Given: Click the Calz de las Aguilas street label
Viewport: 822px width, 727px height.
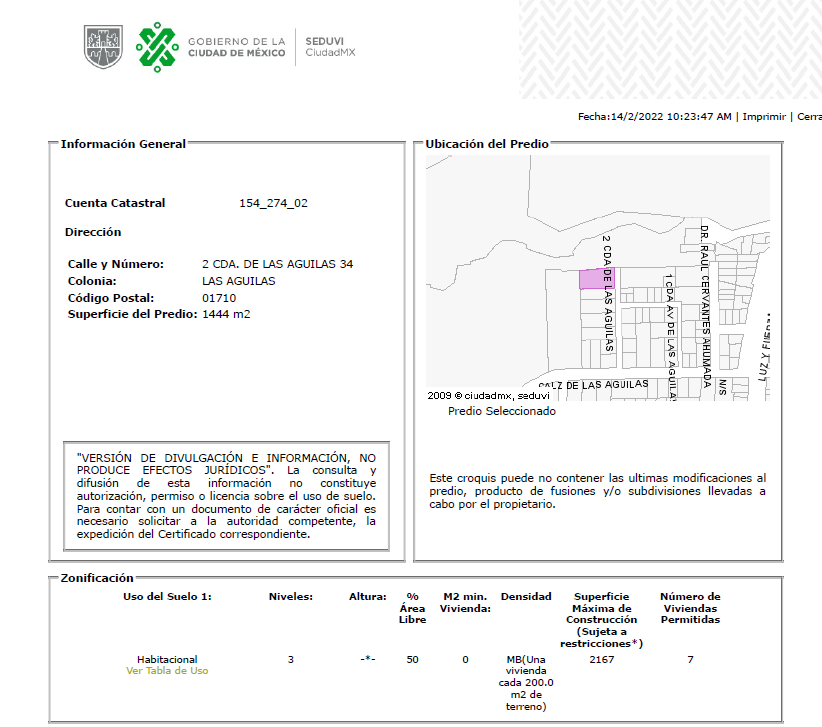Looking at the screenshot, I should [x=593, y=385].
